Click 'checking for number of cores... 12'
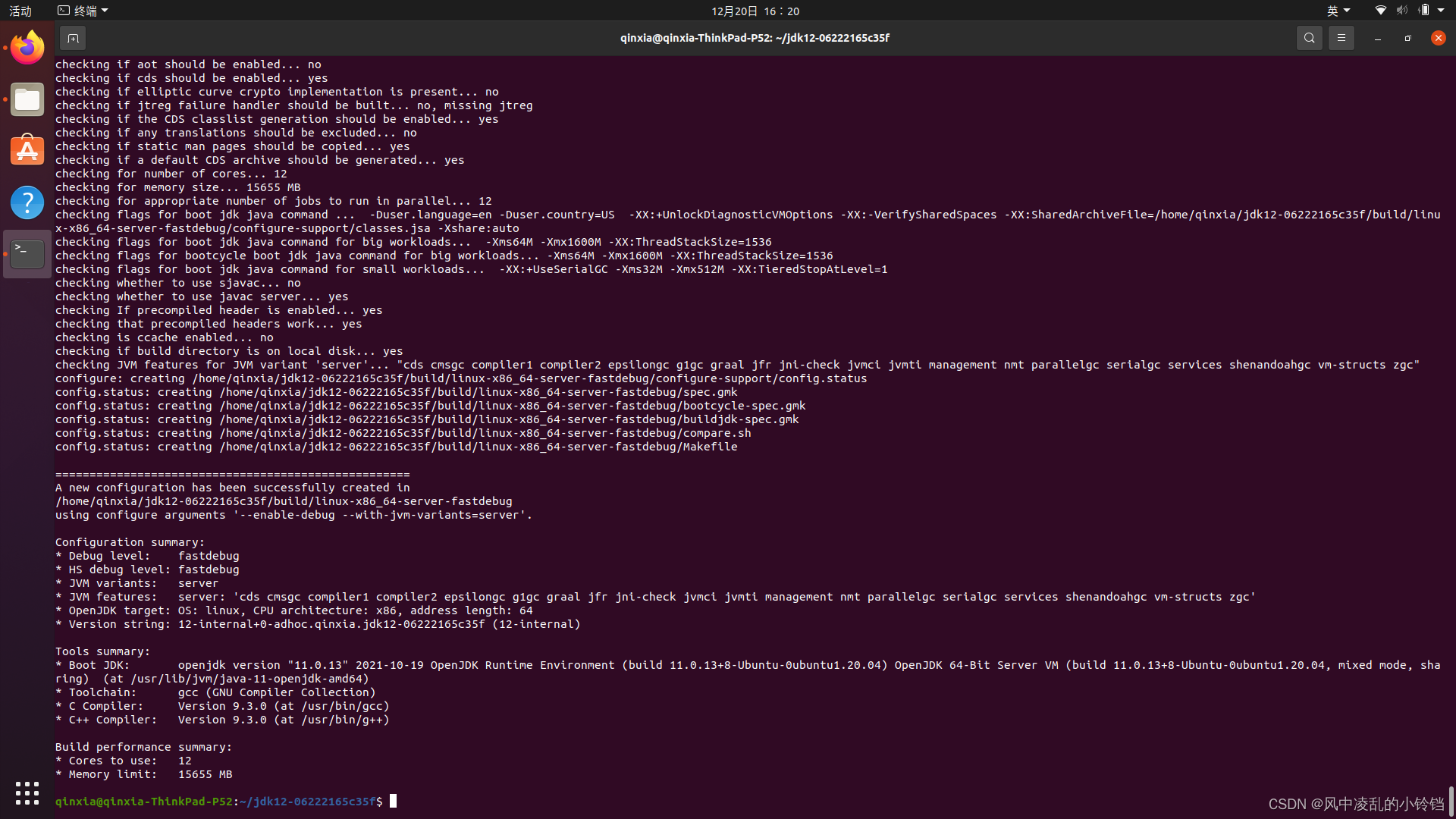Image resolution: width=1456 pixels, height=819 pixels. click(171, 174)
